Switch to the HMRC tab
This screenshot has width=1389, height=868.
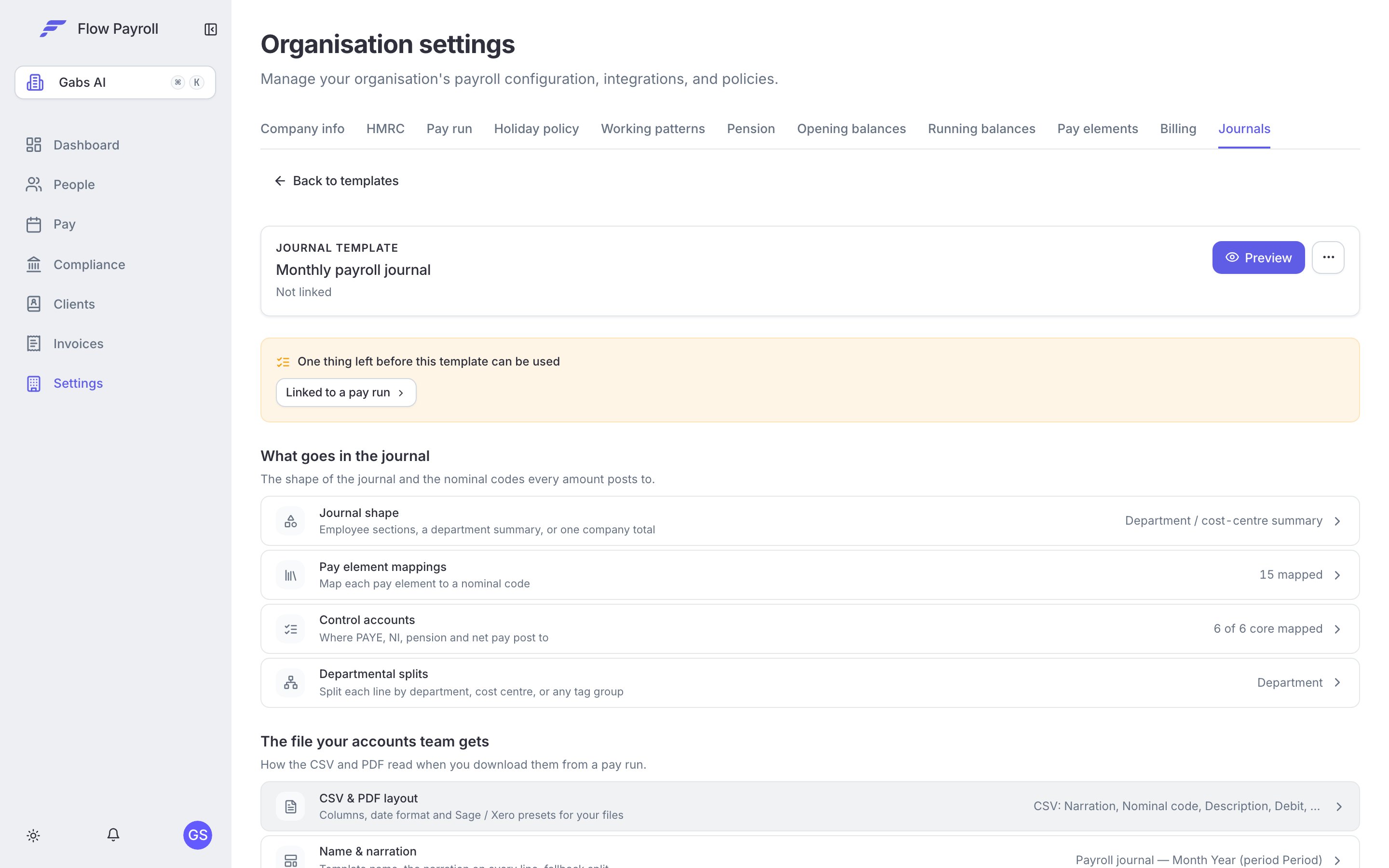click(385, 129)
